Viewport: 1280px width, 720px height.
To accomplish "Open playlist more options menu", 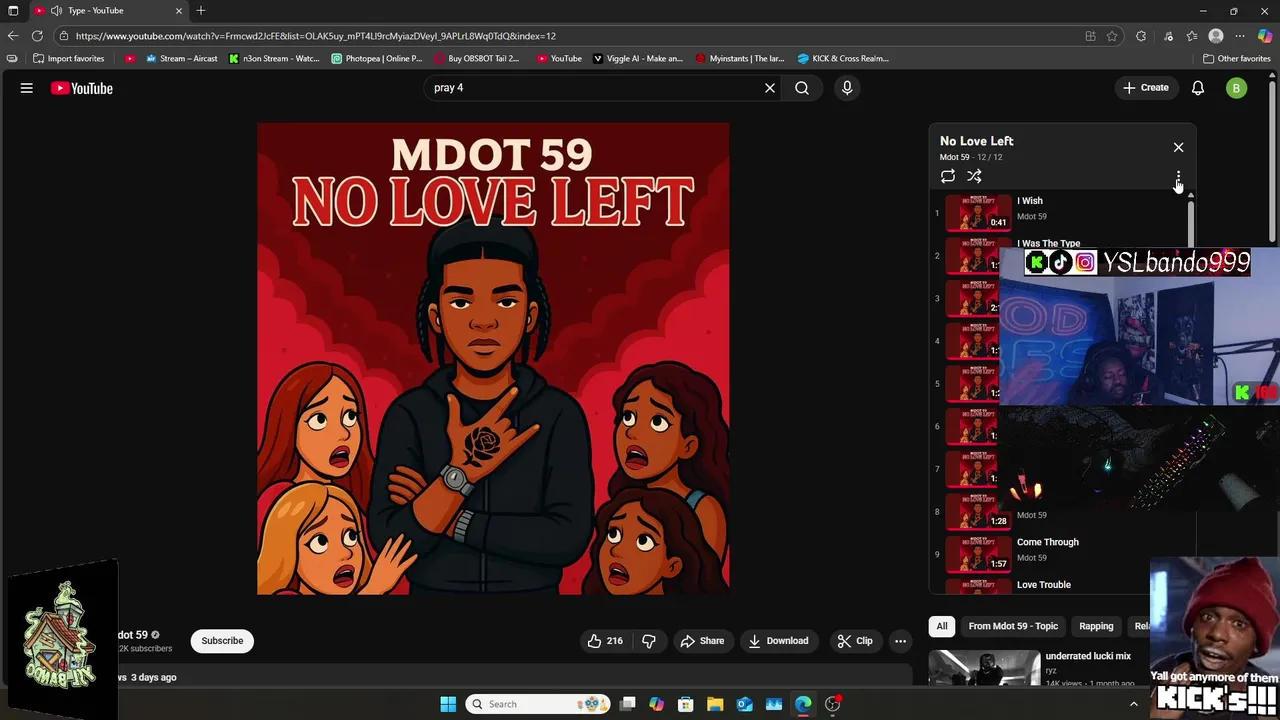I will click(x=1178, y=177).
